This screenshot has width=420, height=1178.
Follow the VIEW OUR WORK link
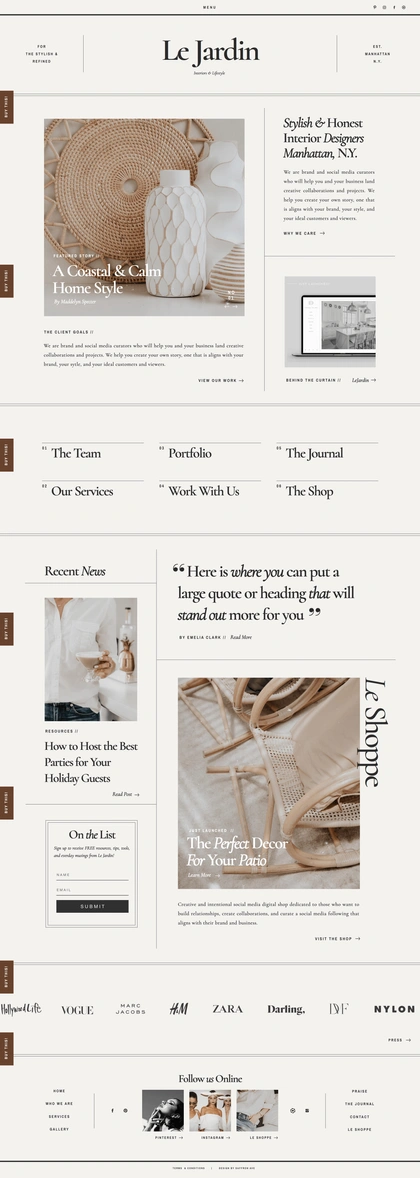[x=221, y=381]
